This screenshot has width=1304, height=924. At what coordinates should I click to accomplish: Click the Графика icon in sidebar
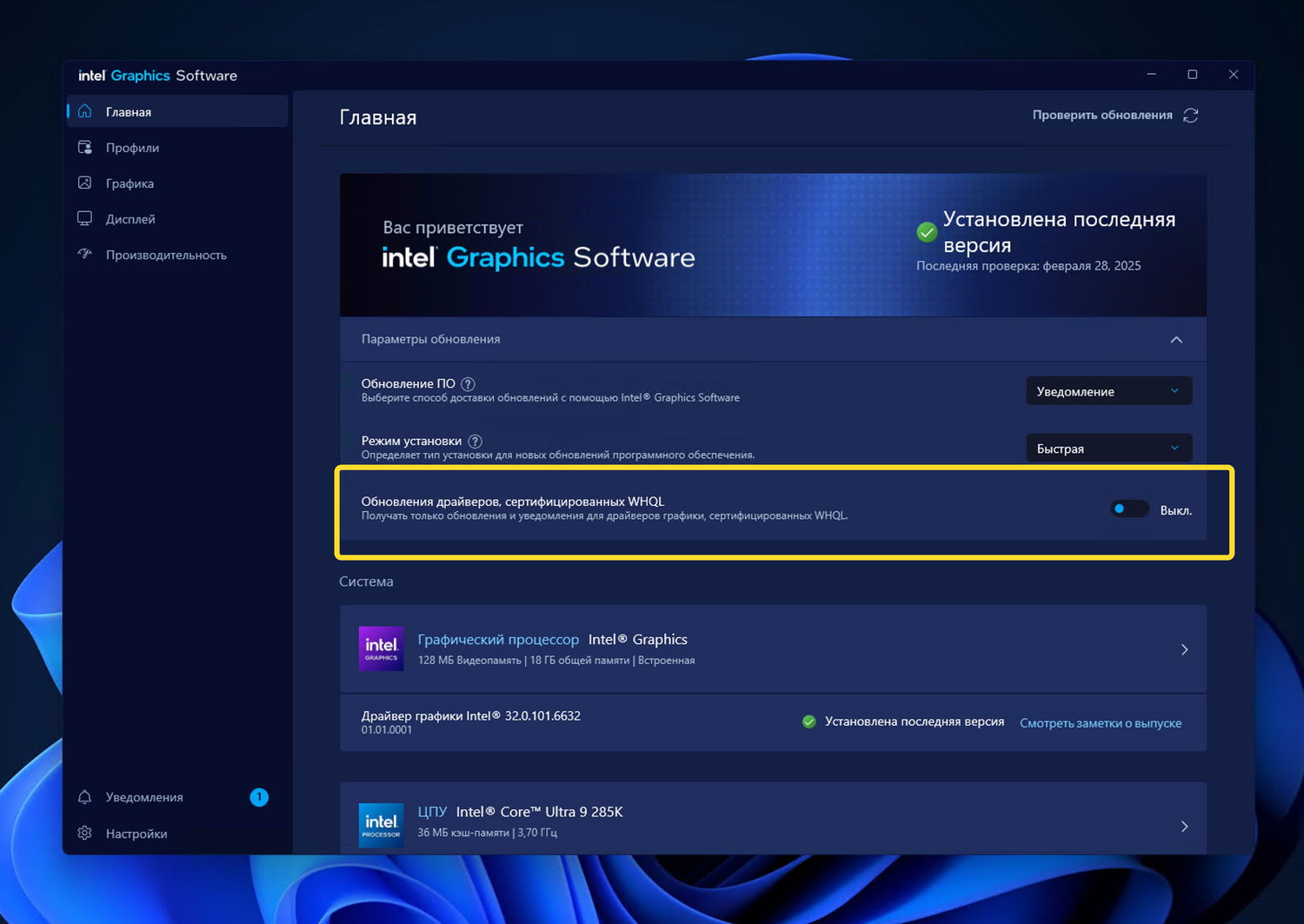[x=84, y=183]
